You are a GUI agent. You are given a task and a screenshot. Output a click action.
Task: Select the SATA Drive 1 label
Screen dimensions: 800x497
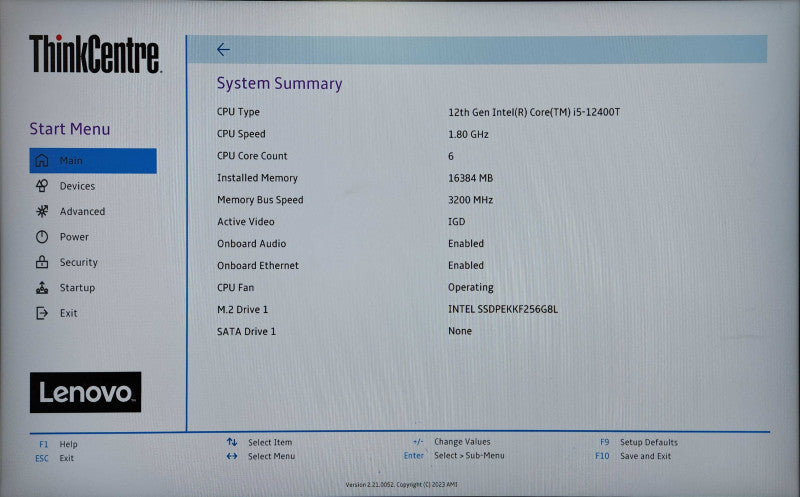coord(246,331)
